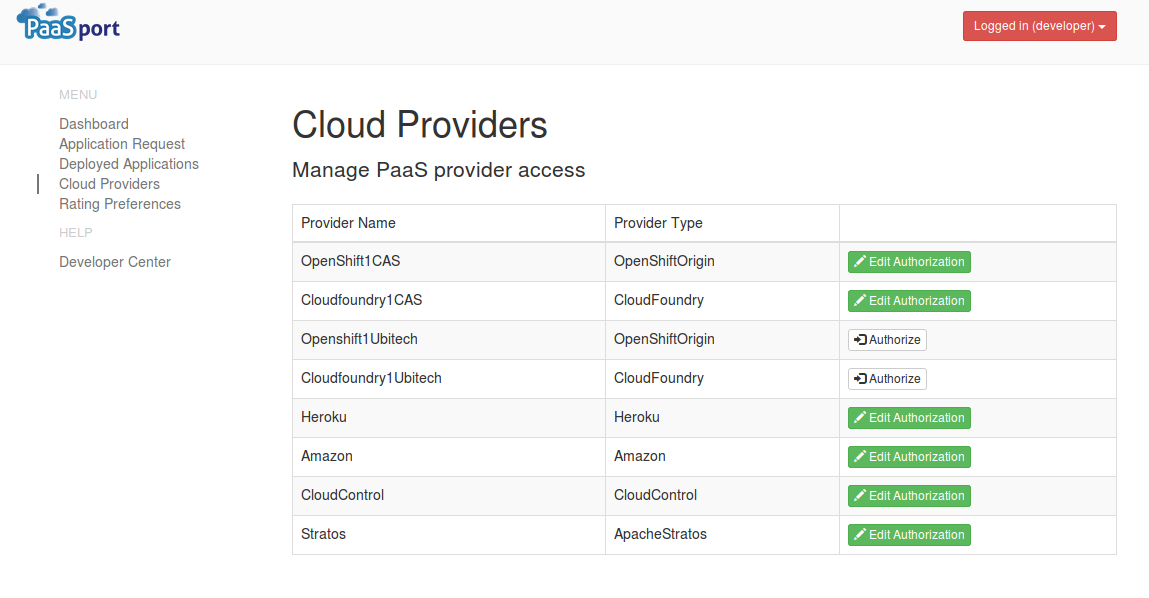Open Dashboard from the menu
The width and height of the screenshot is (1149, 598).
(x=94, y=124)
